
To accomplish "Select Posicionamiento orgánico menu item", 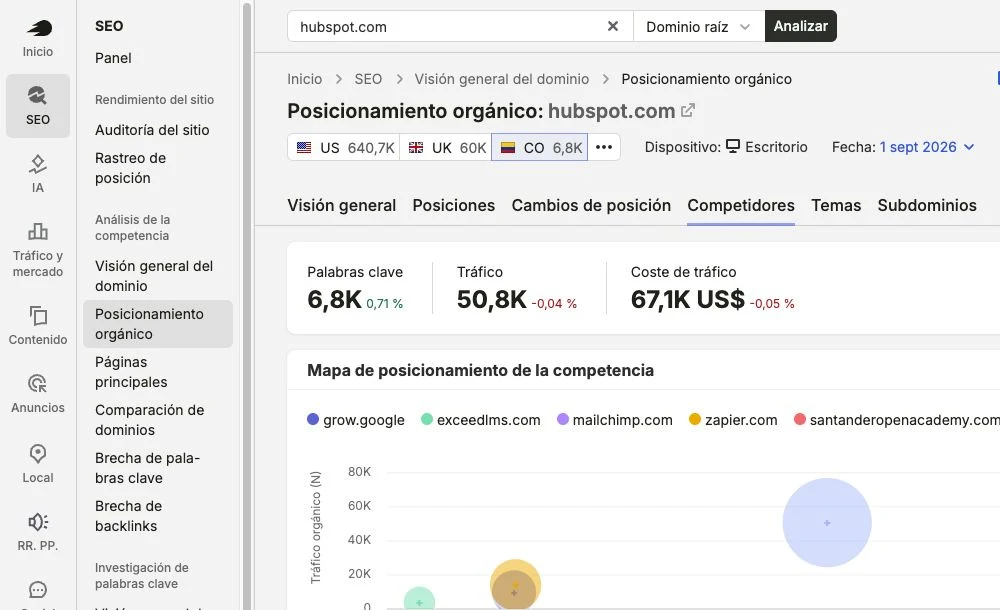I will tap(158, 324).
